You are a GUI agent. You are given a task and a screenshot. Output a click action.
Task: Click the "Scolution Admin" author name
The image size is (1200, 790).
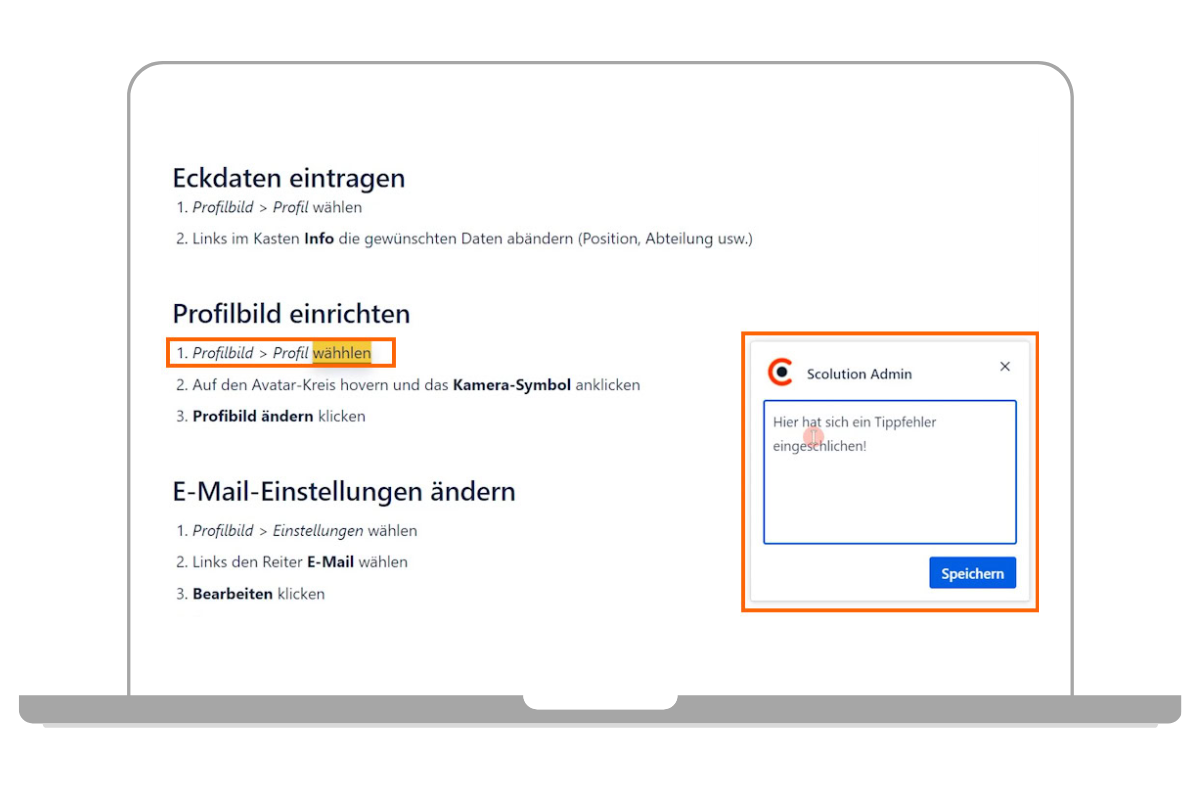[859, 374]
